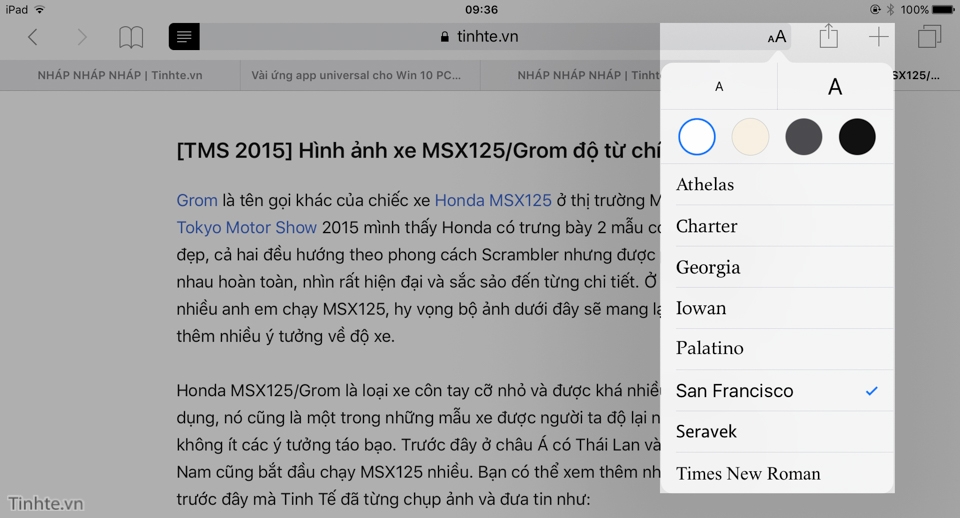
Task: Tap the aA text appearance button
Action: tap(776, 37)
